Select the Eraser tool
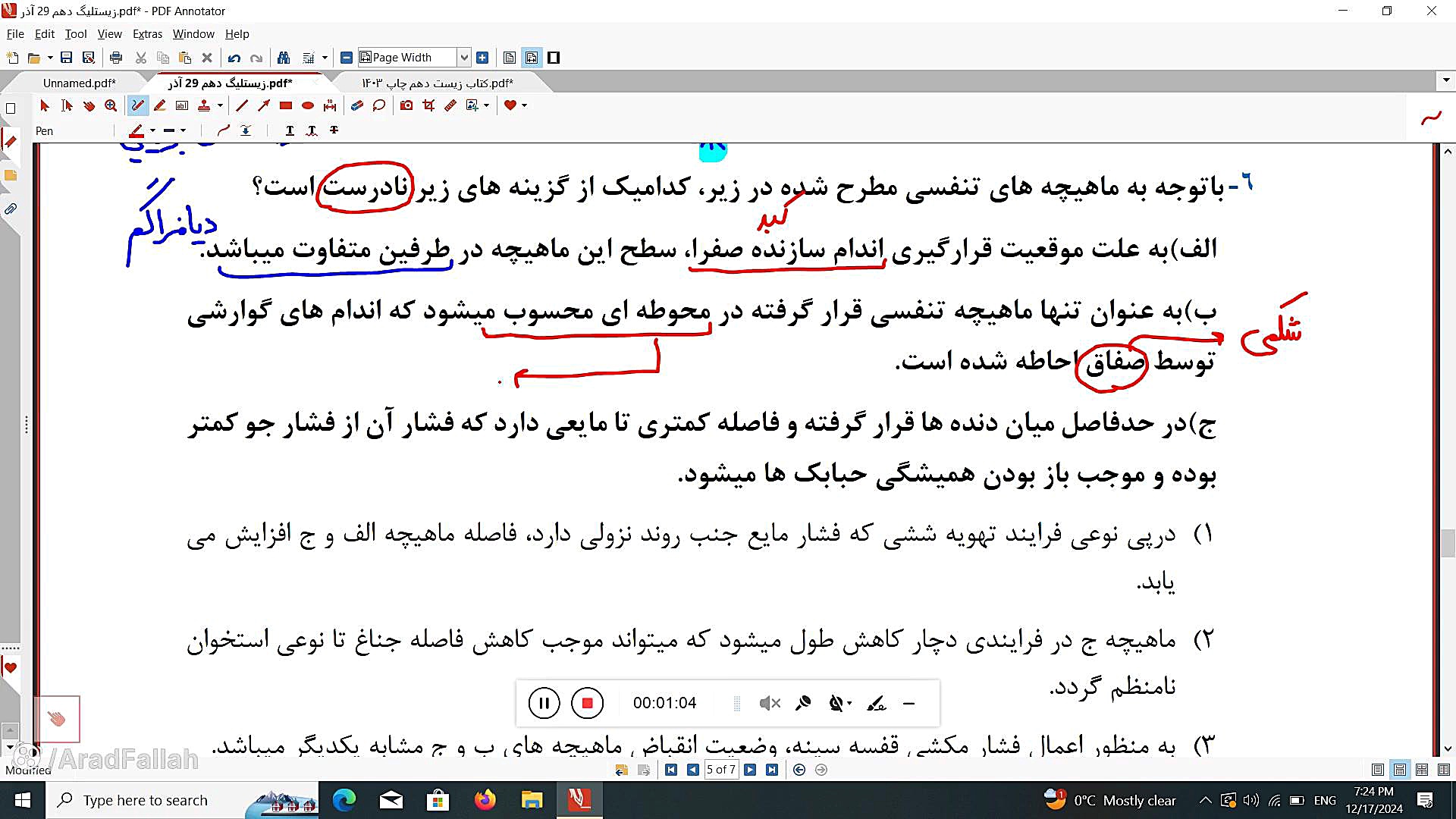 [x=356, y=105]
